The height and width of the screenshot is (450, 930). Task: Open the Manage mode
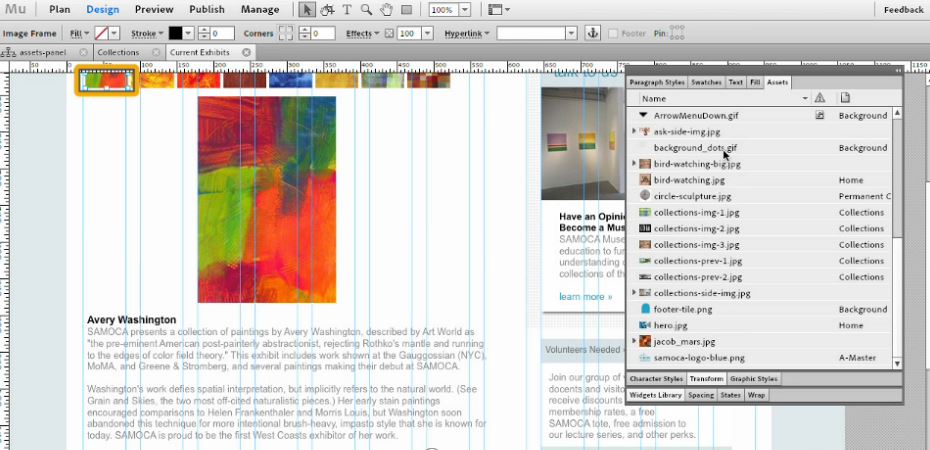(260, 9)
